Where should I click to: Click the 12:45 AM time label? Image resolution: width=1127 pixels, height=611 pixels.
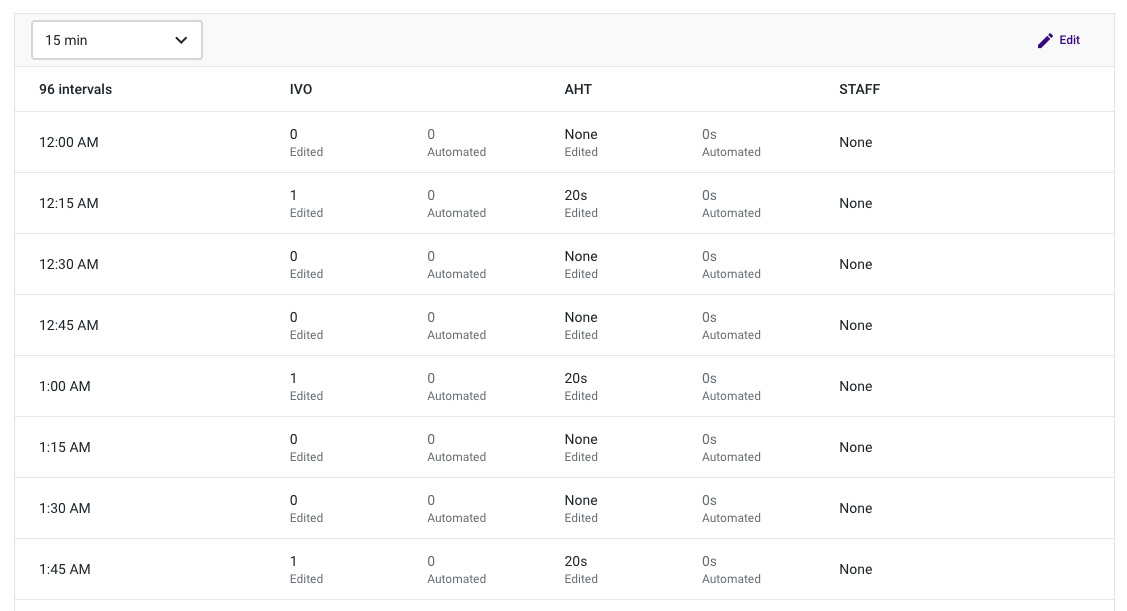(69, 326)
